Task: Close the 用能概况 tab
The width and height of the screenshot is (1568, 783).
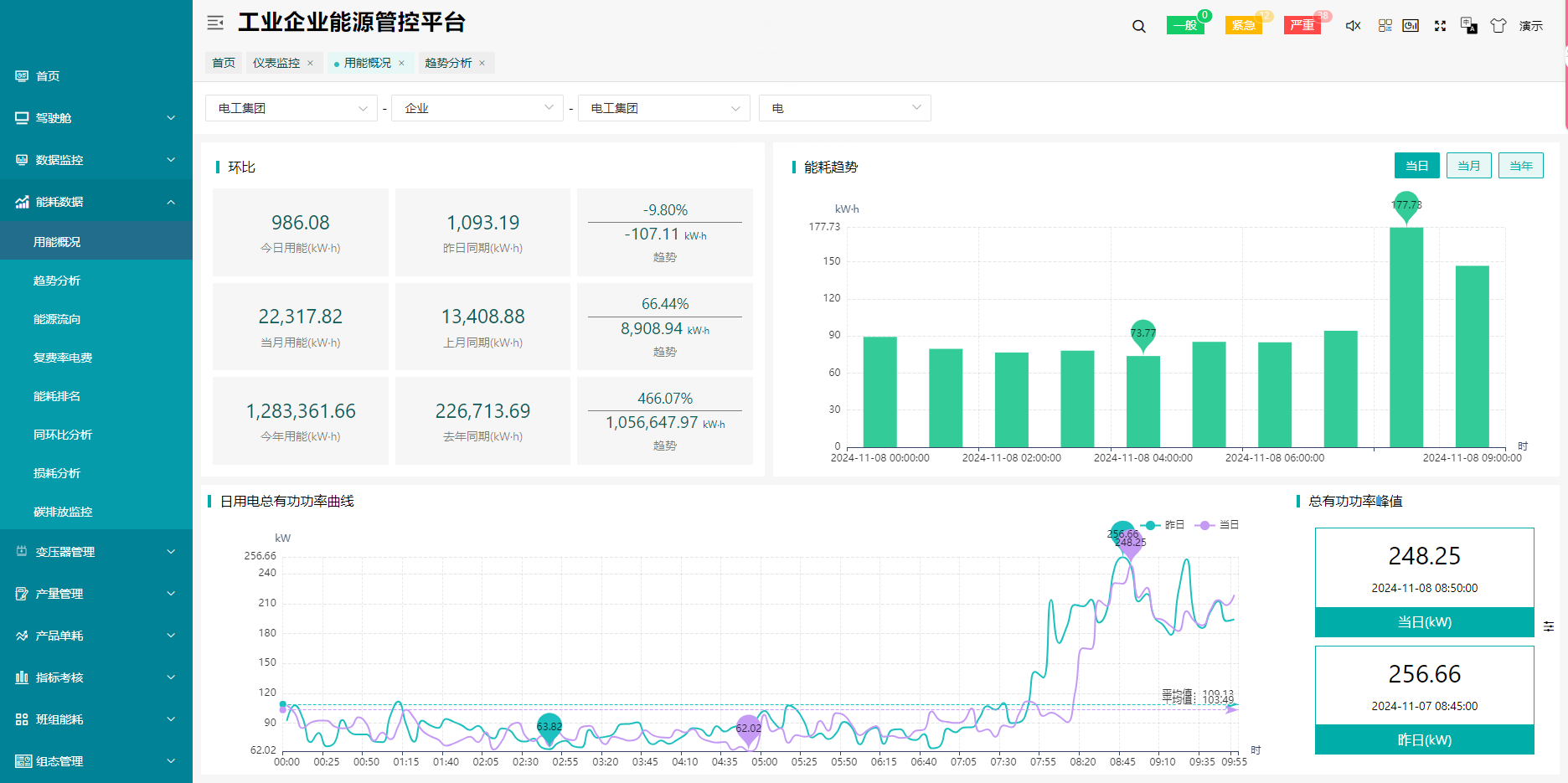Action: coord(401,63)
